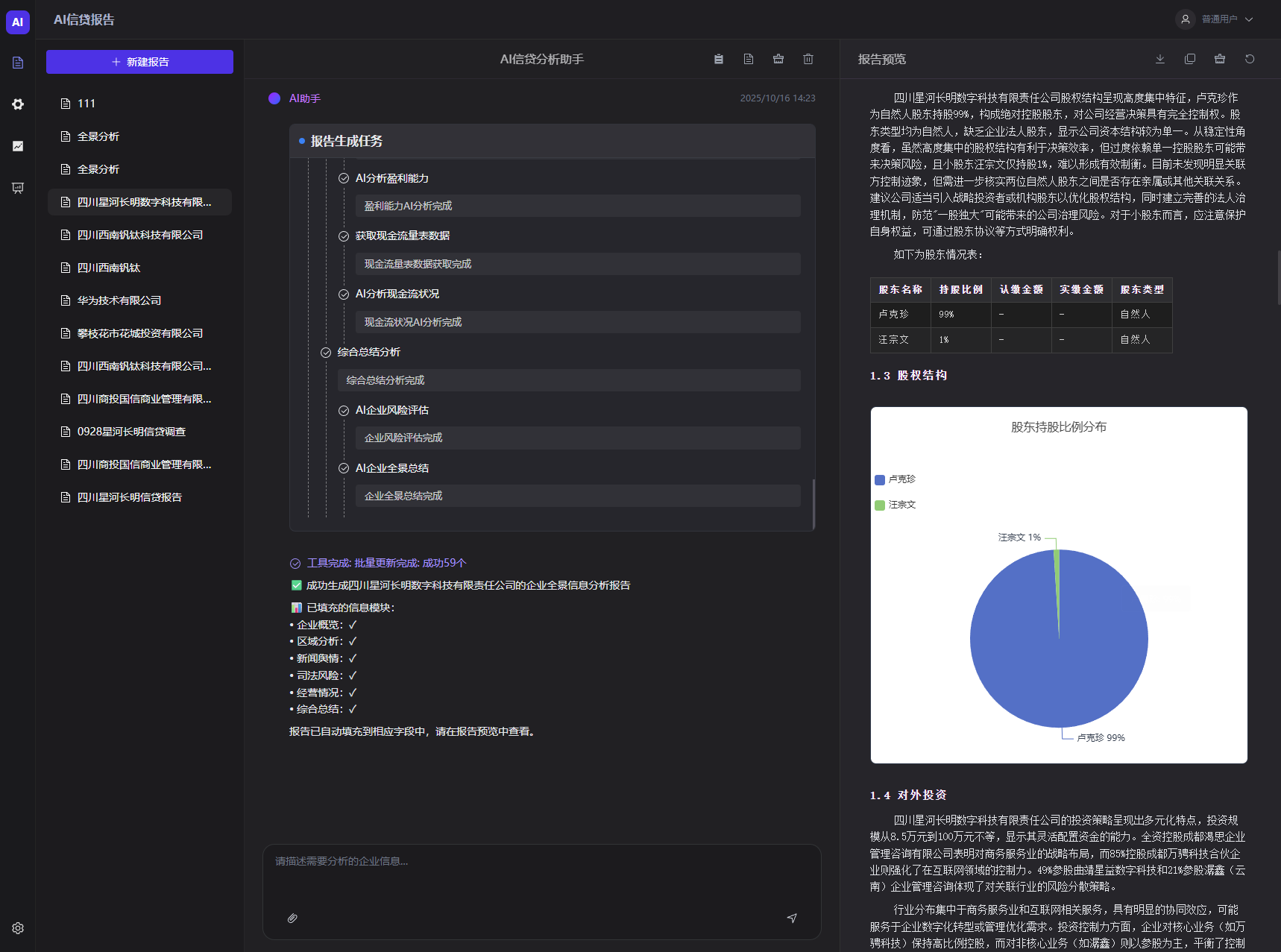This screenshot has width=1281, height=952.
Task: Open the line chart view in the left sidebar
Action: pos(18,146)
